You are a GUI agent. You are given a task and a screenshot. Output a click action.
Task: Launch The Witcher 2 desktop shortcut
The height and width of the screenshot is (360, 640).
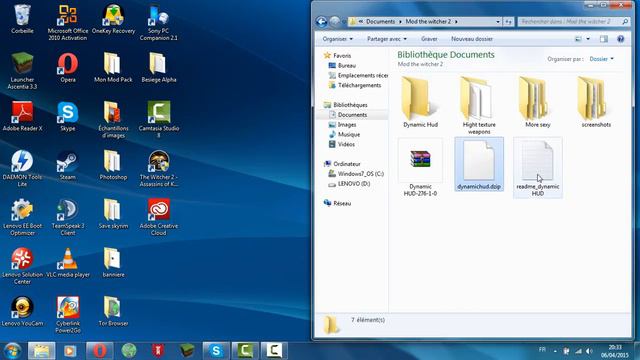pos(158,168)
